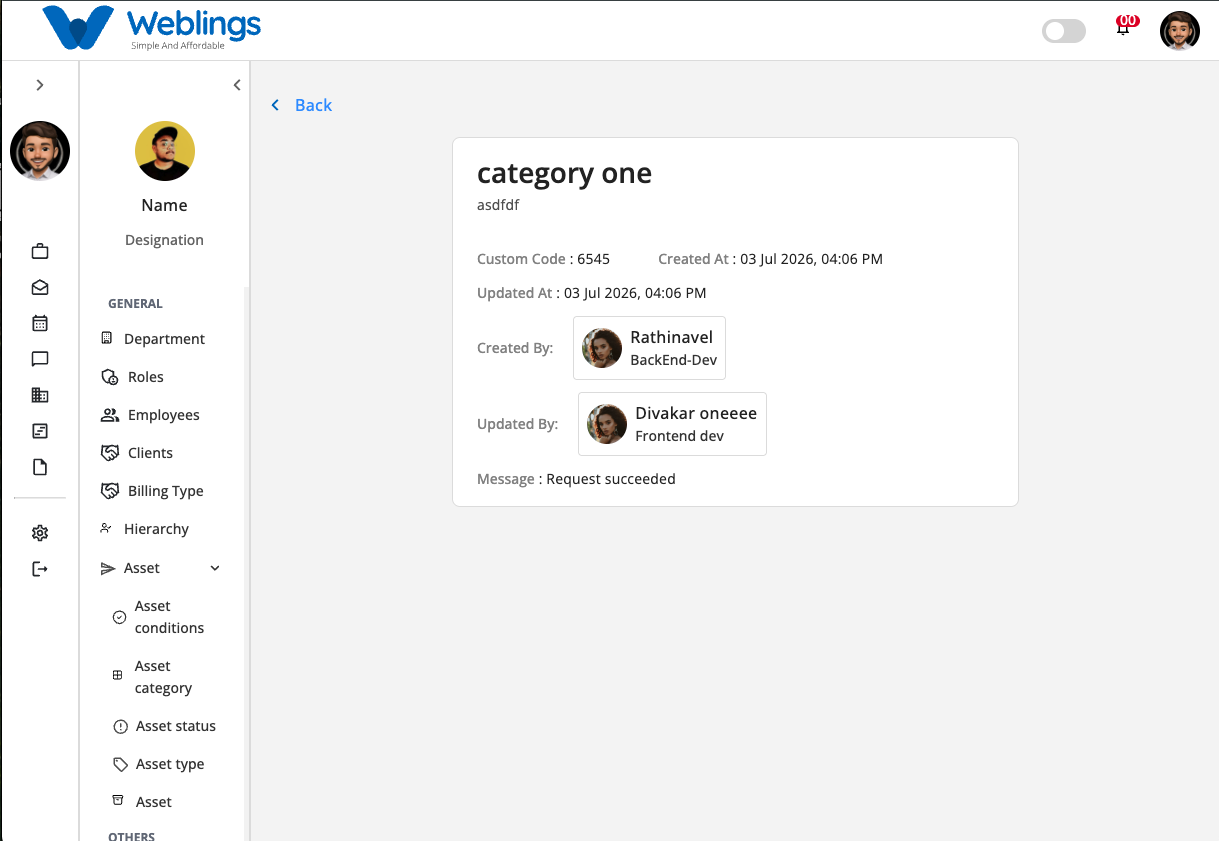Screen dimensions: 1219x841
Task: Open the Rathinavel creator card
Action: (649, 348)
